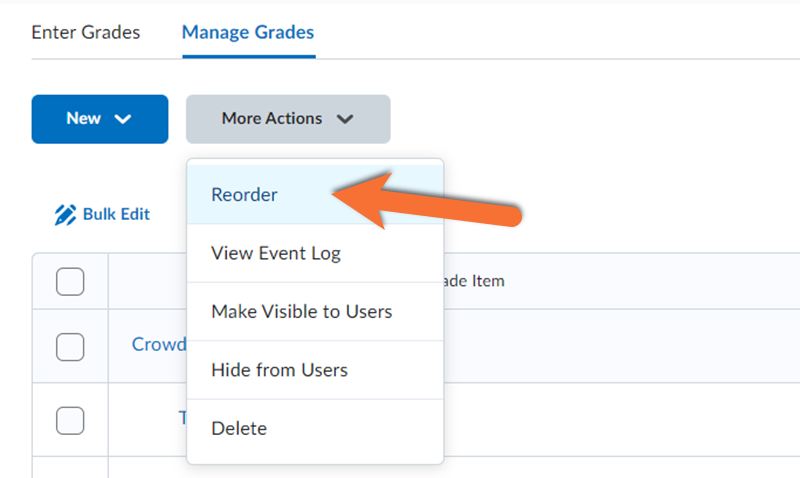Toggle the checkbox in the third table row
The width and height of the screenshot is (800, 478).
click(x=70, y=420)
